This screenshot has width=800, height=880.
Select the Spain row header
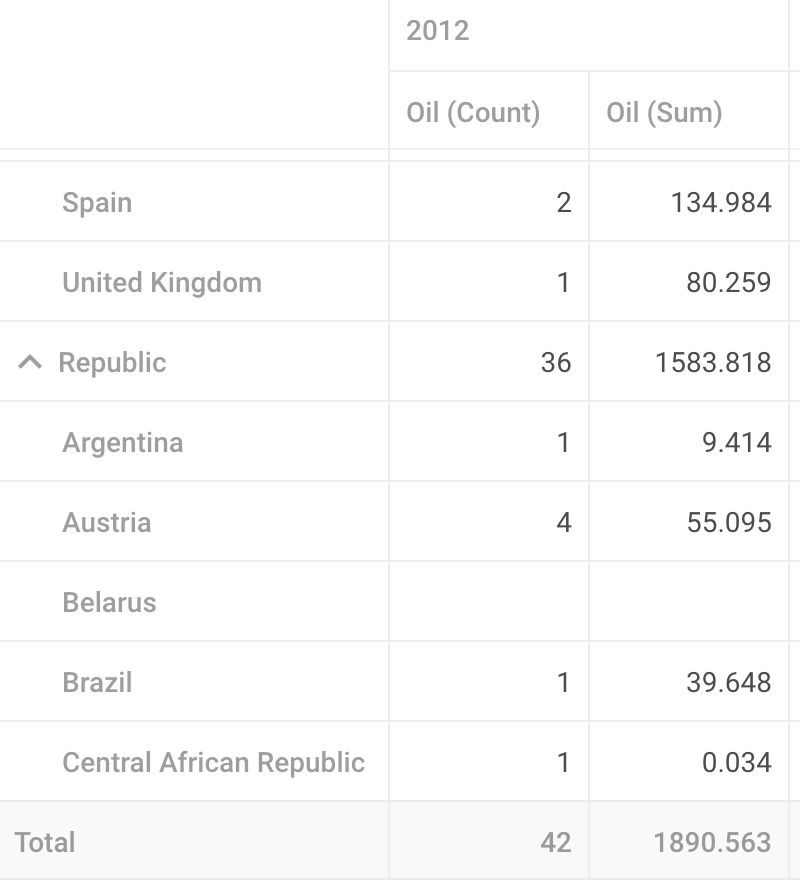194,202
